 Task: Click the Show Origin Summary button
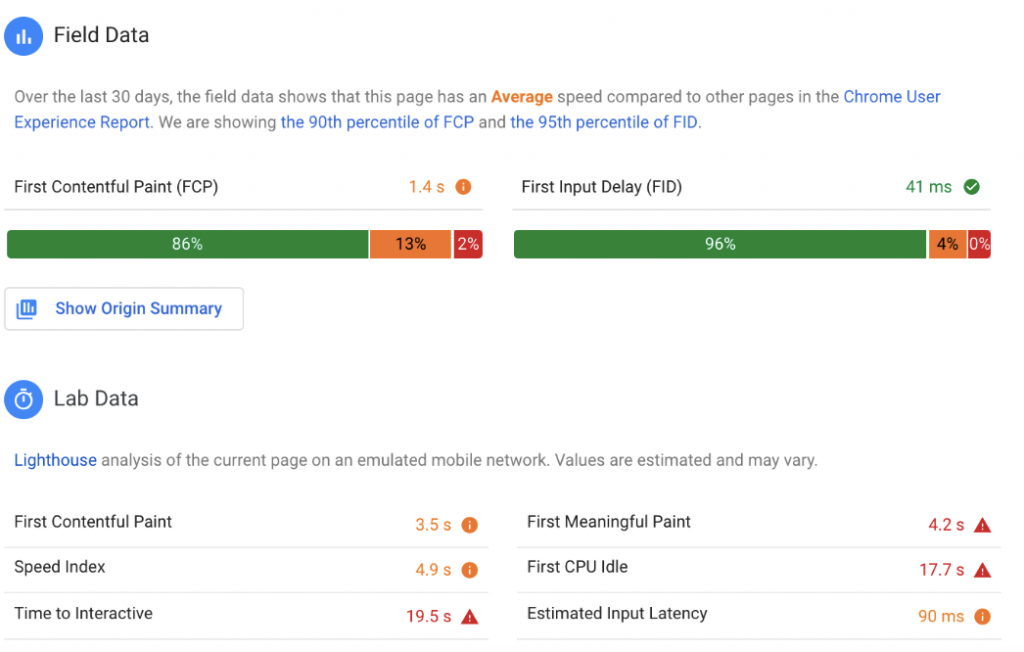[x=124, y=308]
